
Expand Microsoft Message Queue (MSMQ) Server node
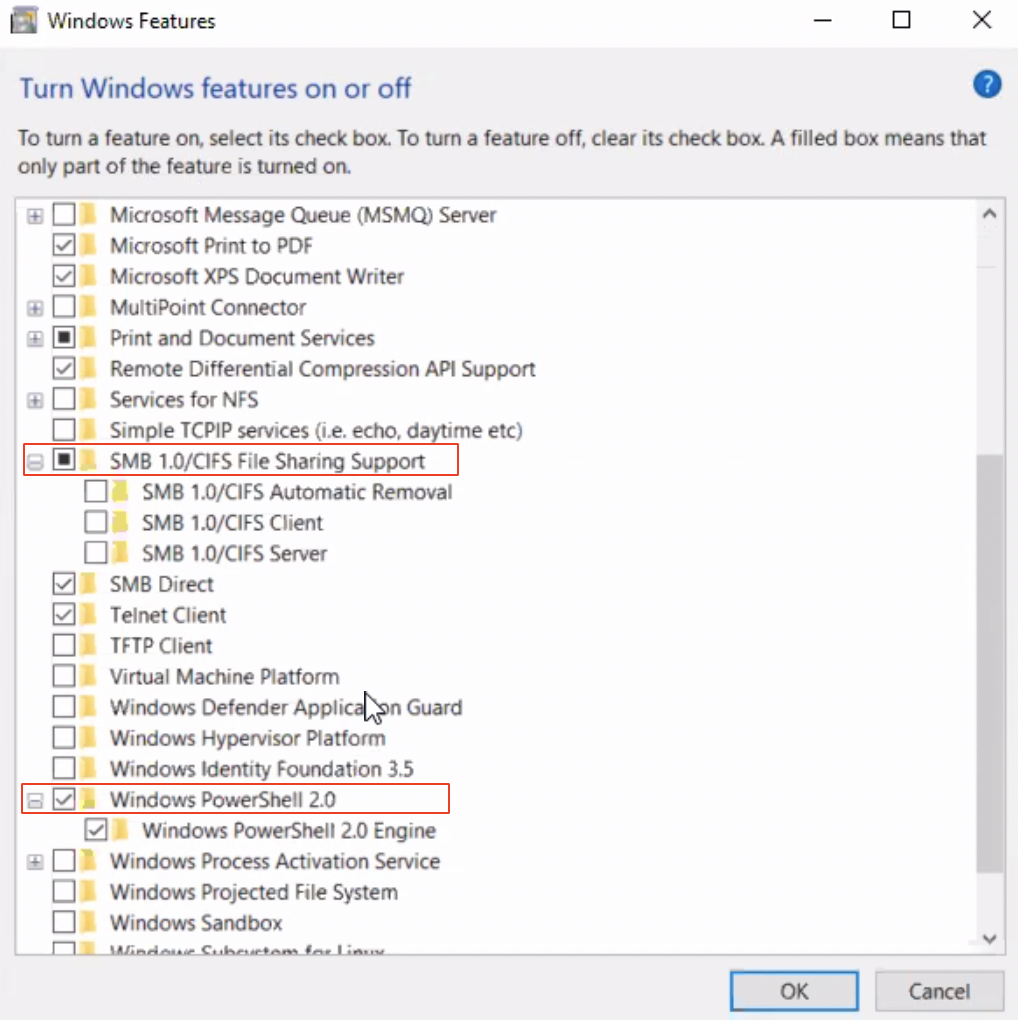pyautogui.click(x=35, y=215)
